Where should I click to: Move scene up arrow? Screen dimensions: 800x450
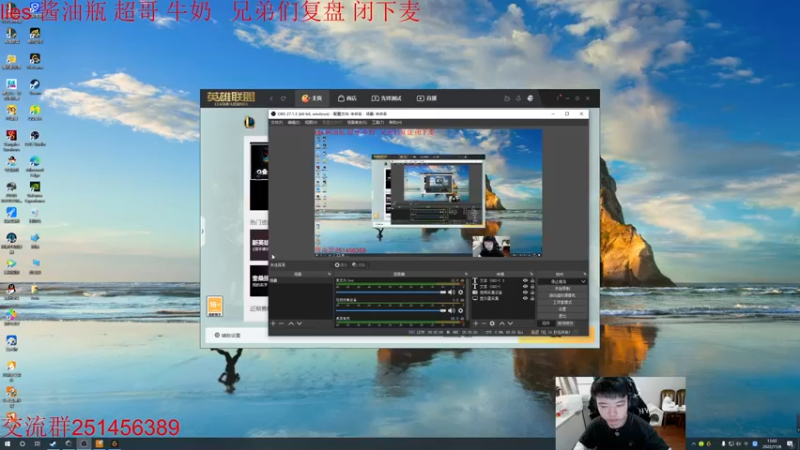[291, 323]
